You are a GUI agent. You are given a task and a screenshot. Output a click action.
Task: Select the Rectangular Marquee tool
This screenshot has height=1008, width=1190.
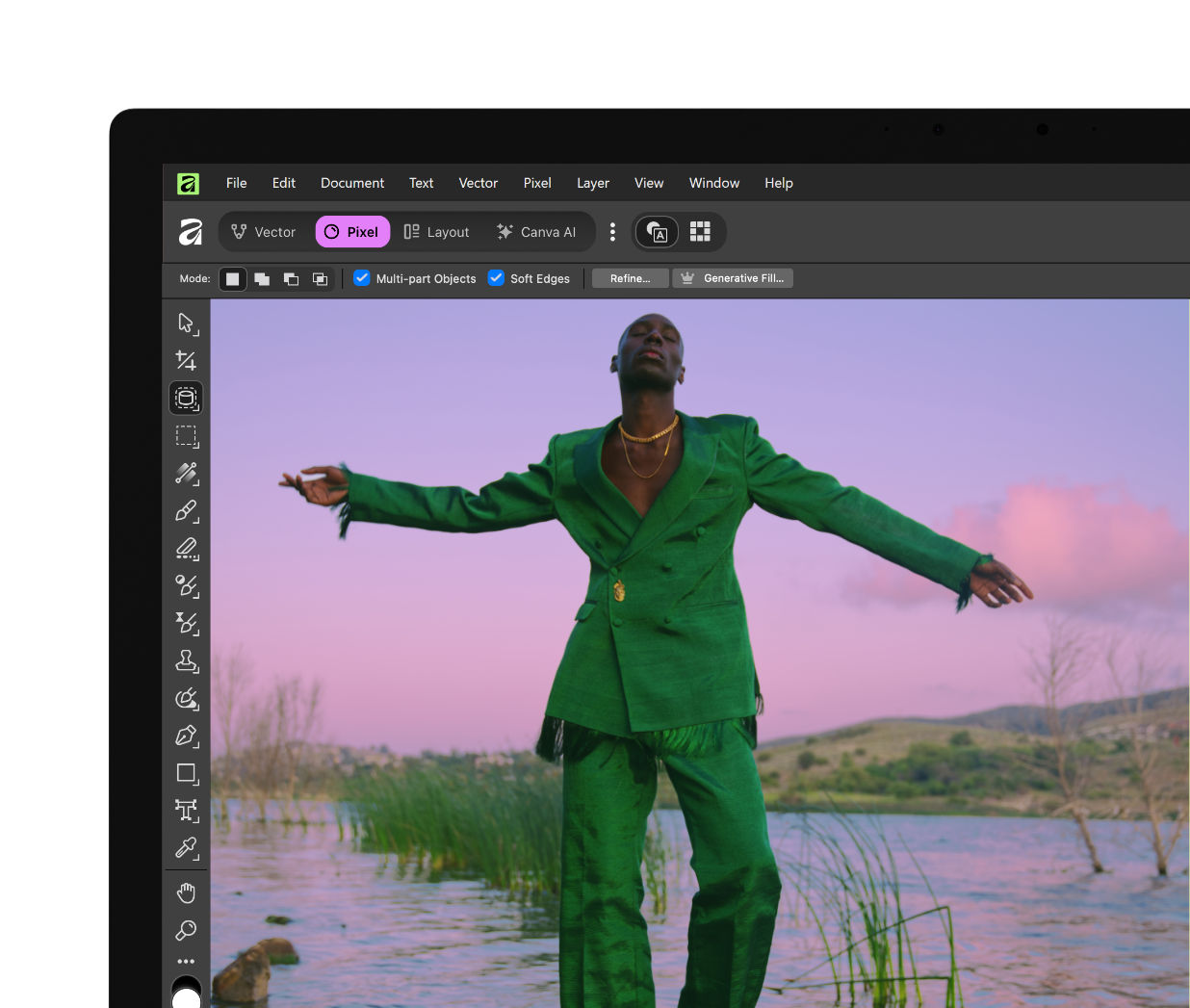click(186, 435)
